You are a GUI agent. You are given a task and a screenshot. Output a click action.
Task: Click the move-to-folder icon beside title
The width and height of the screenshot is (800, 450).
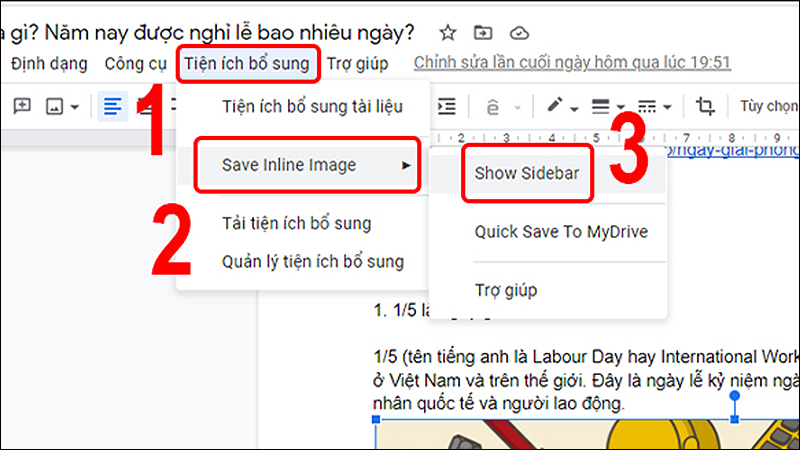pyautogui.click(x=483, y=33)
